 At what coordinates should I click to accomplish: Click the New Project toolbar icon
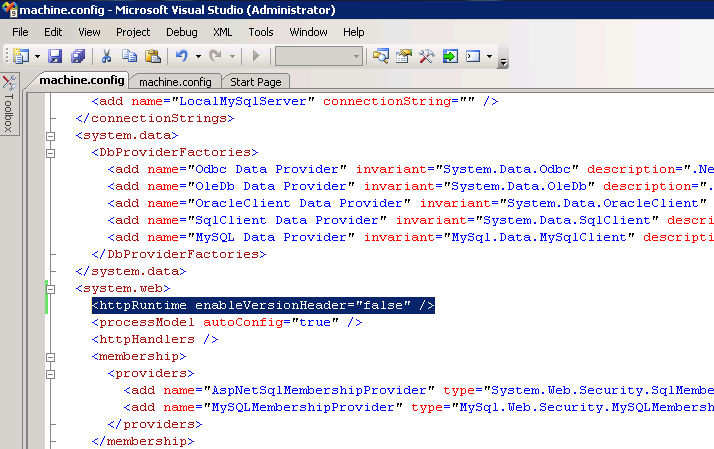tap(21, 56)
